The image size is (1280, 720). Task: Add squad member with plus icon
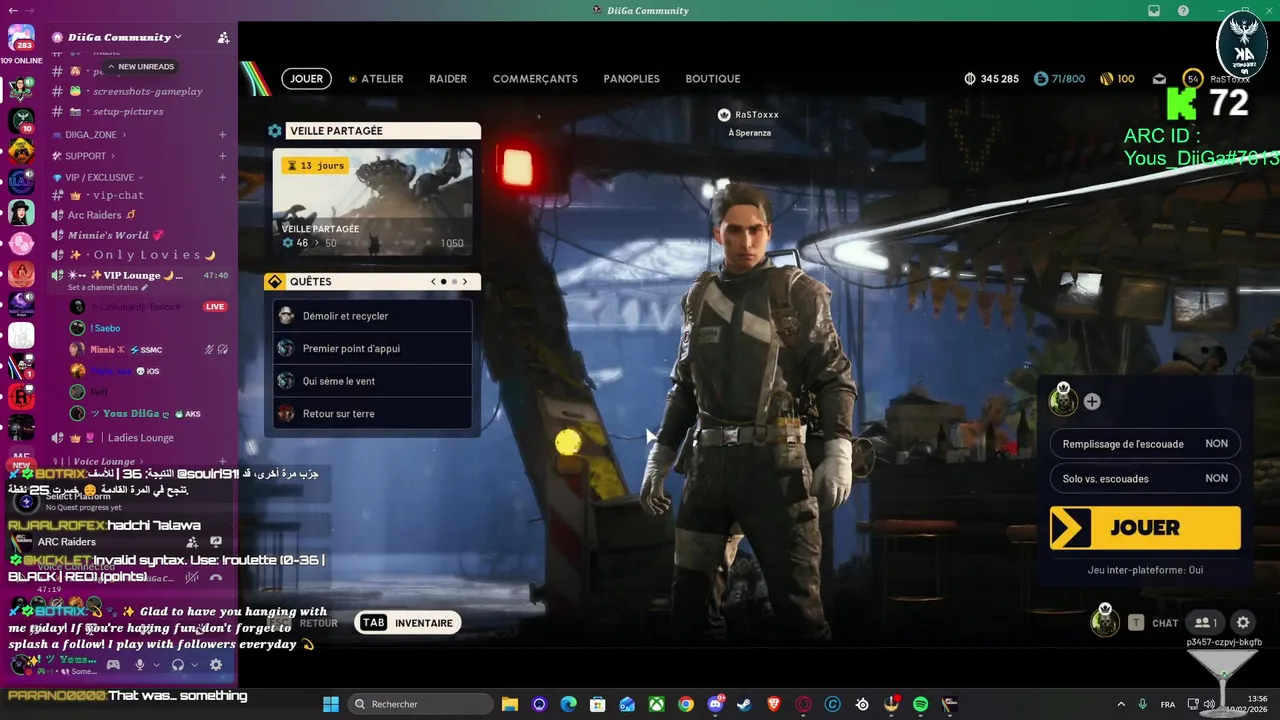tap(1092, 401)
